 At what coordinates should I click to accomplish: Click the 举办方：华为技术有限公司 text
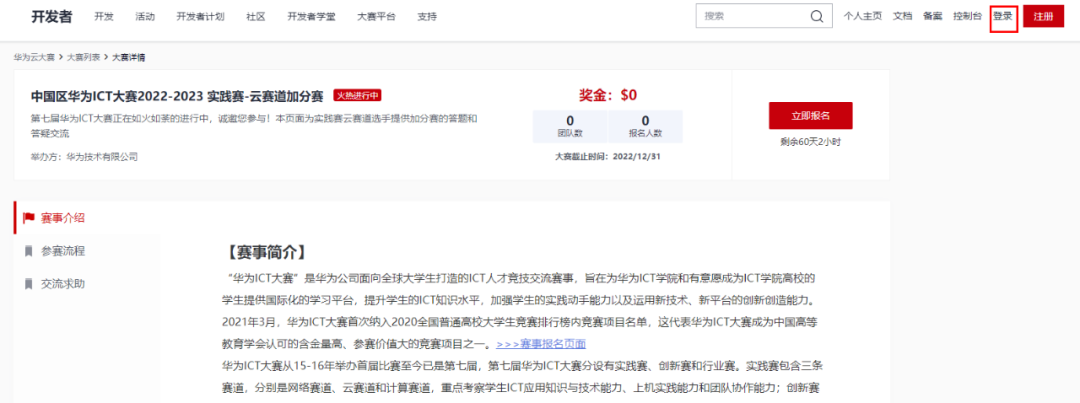tap(84, 156)
